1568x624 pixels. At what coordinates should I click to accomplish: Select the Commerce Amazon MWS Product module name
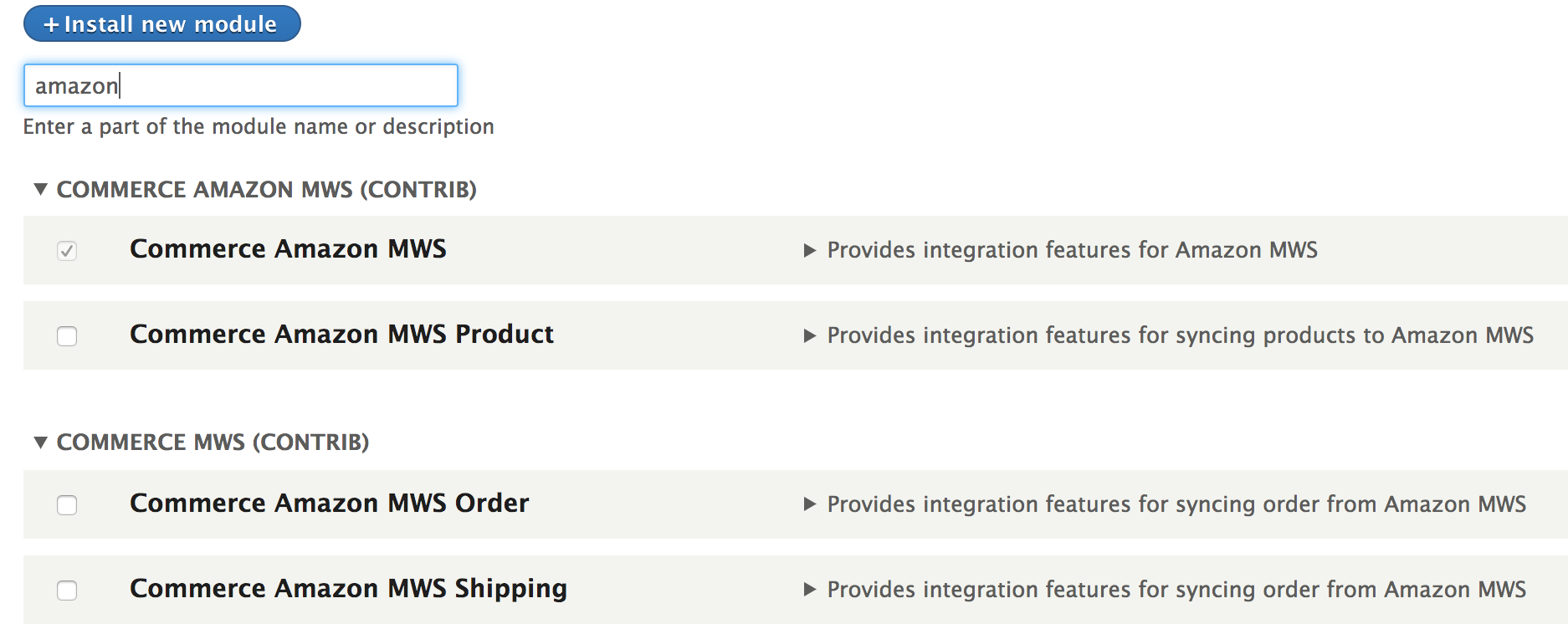[x=341, y=335]
